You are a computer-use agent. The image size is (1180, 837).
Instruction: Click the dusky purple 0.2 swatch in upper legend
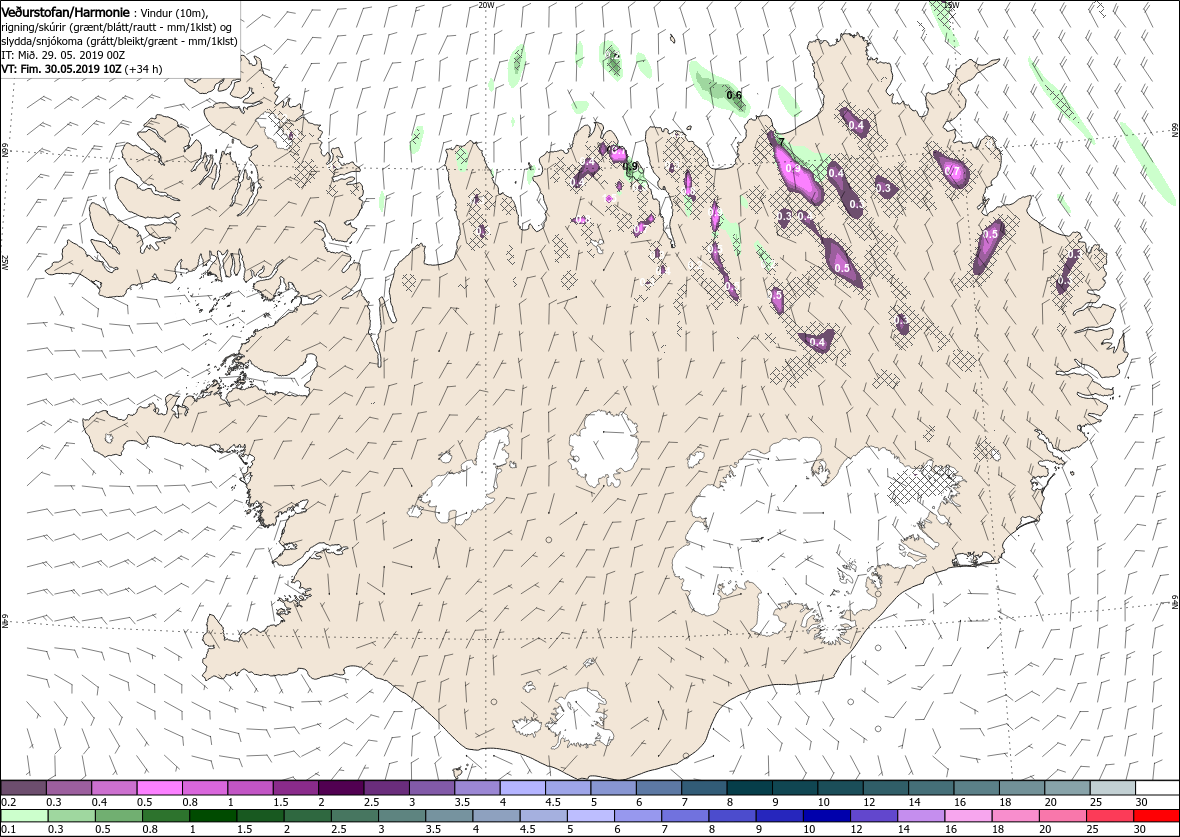(x=23, y=787)
